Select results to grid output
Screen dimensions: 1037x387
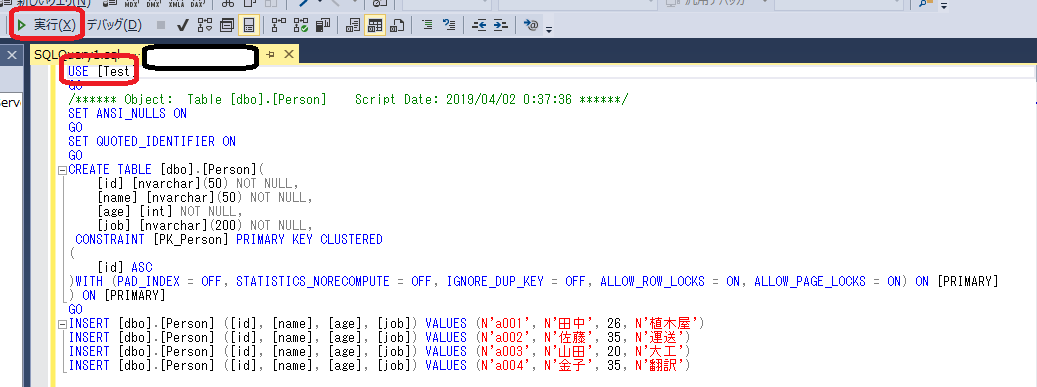pyautogui.click(x=375, y=25)
